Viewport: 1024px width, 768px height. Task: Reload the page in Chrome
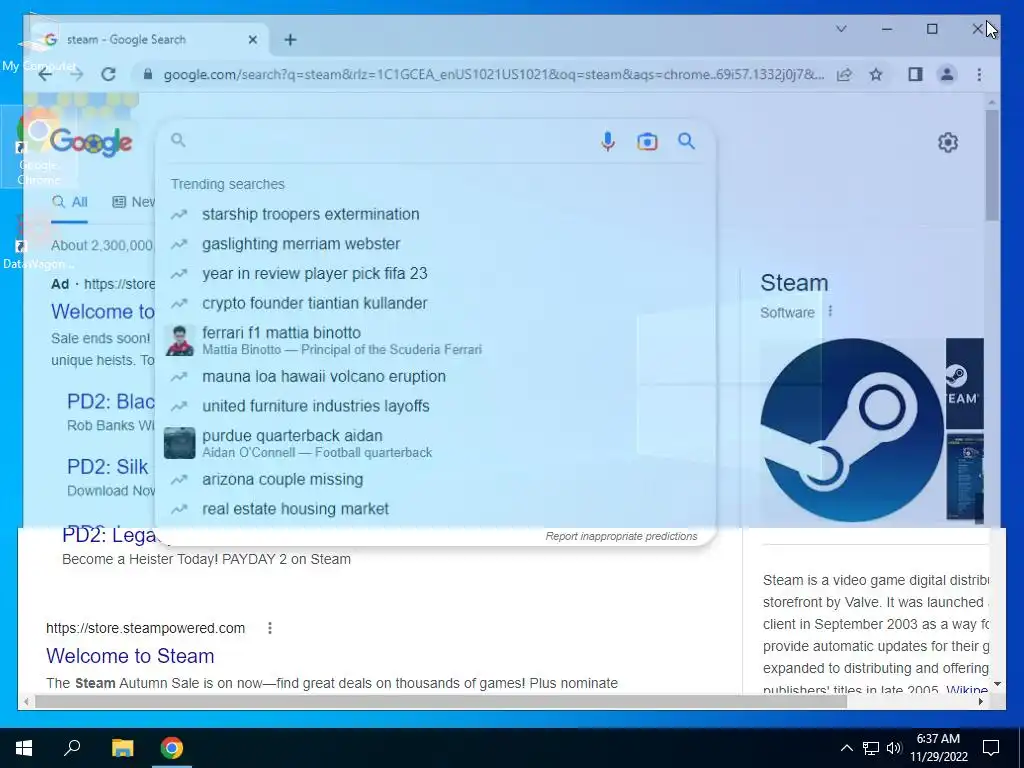coord(108,74)
